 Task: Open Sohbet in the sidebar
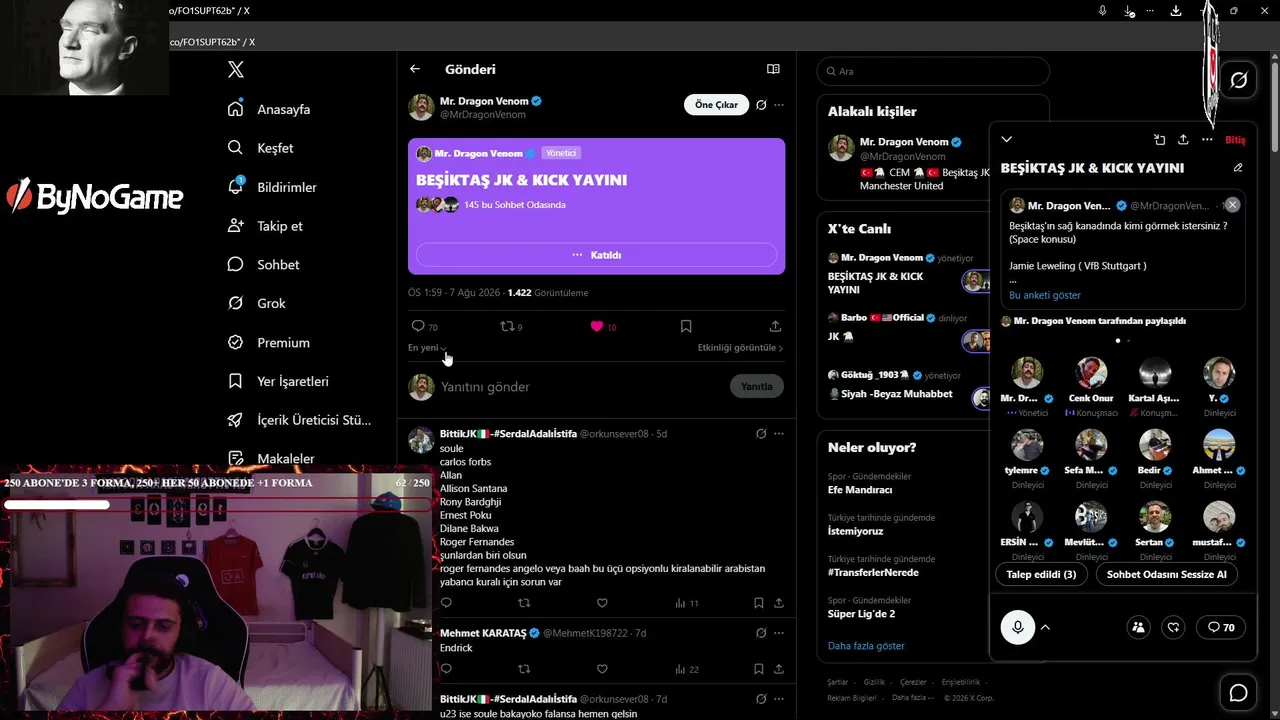pos(278,265)
